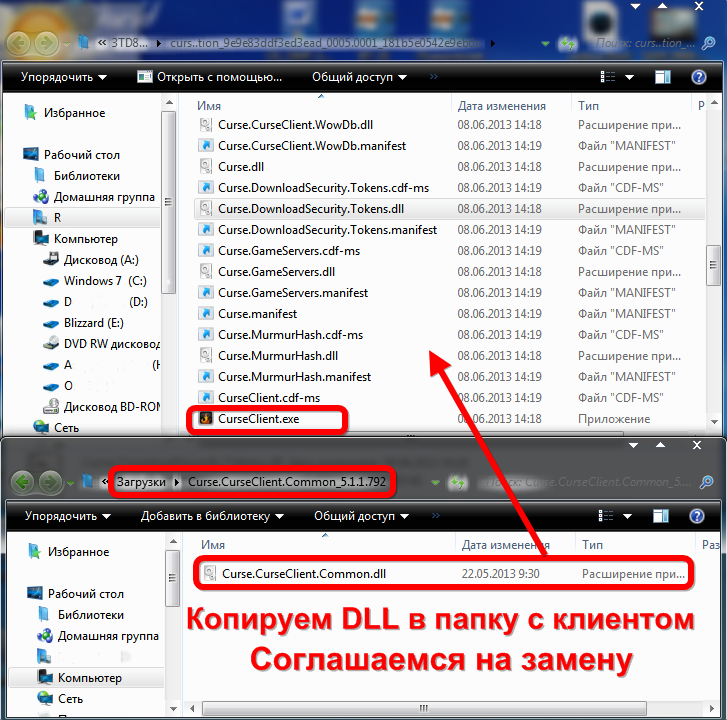This screenshot has height=720, width=727.
Task: Select the Curse.GameServers.dll file
Action: tap(278, 272)
